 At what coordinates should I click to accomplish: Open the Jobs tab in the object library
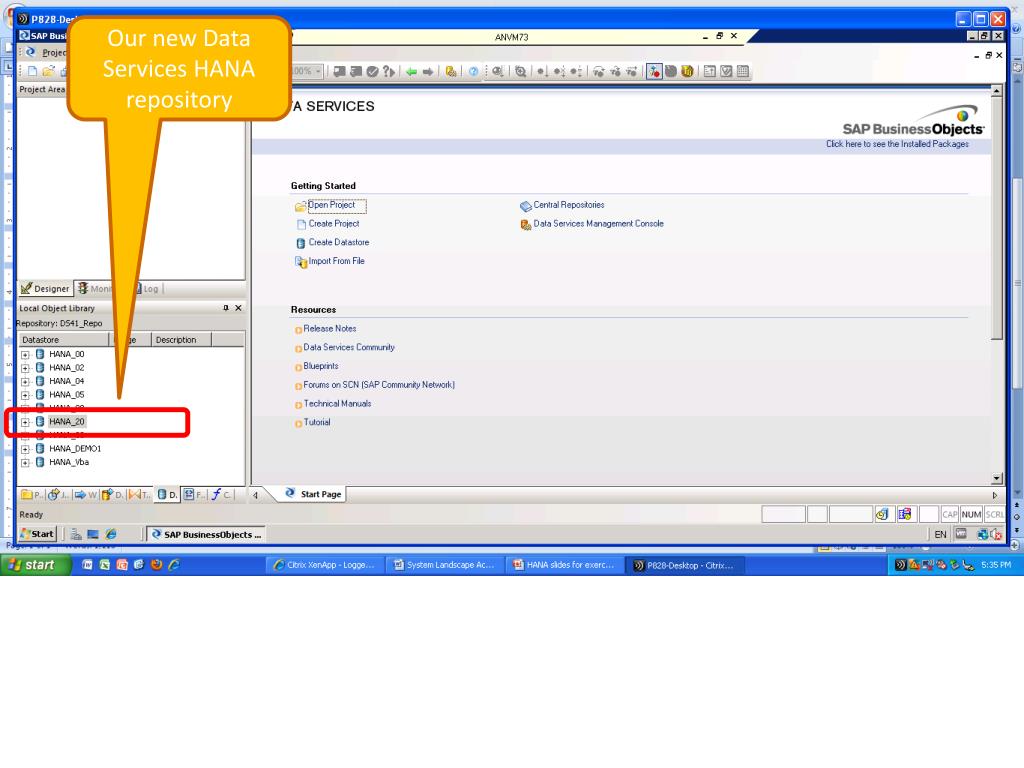(57, 494)
